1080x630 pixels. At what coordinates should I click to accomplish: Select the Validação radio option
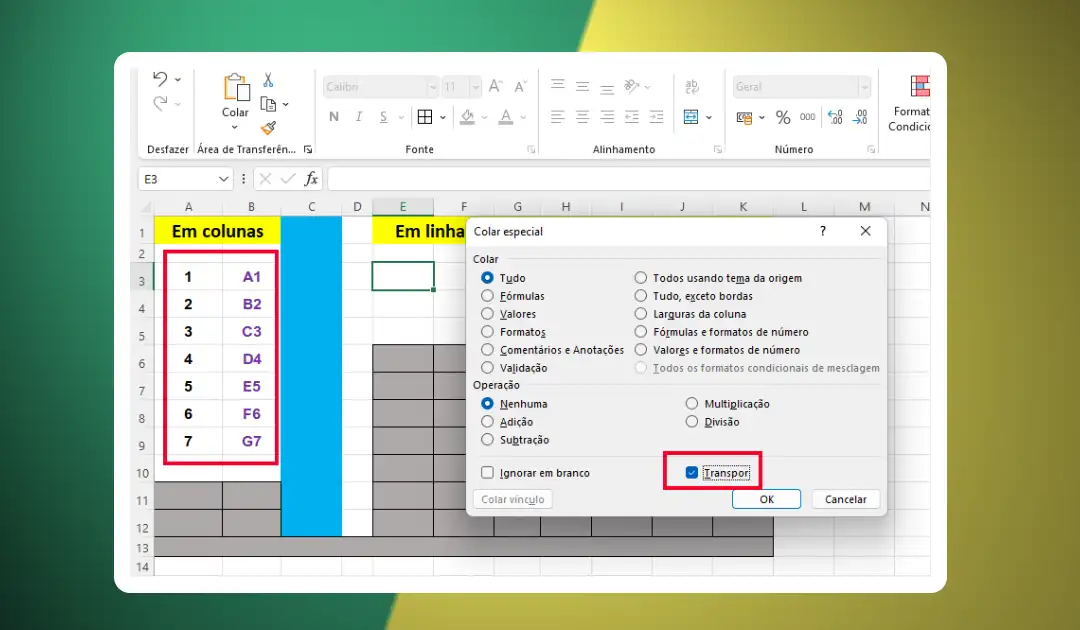pos(487,367)
